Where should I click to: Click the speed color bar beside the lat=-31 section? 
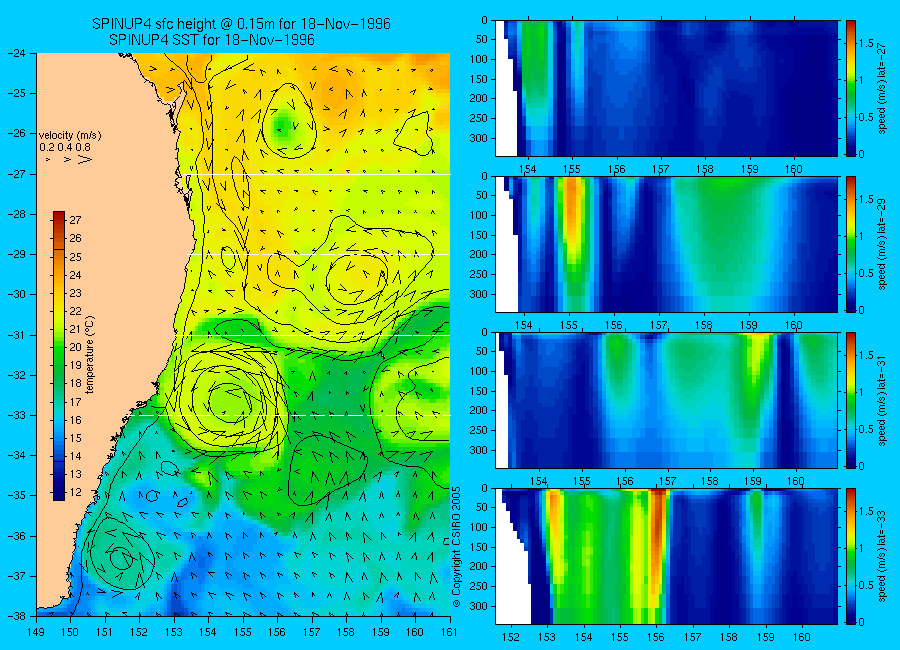click(x=851, y=400)
